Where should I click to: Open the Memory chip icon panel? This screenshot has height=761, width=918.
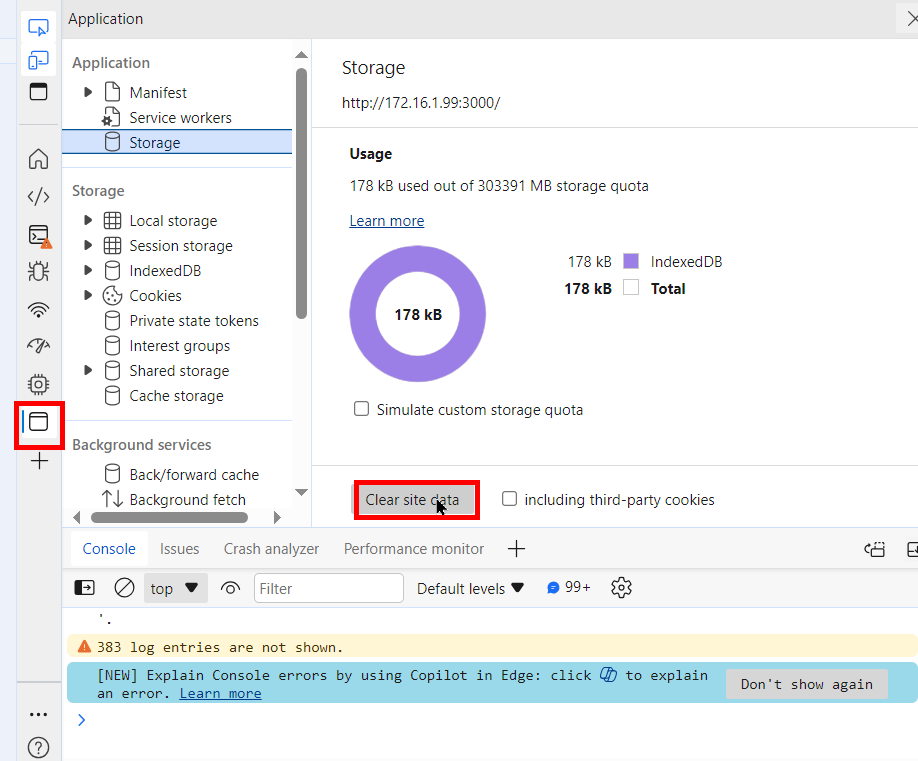point(38,384)
